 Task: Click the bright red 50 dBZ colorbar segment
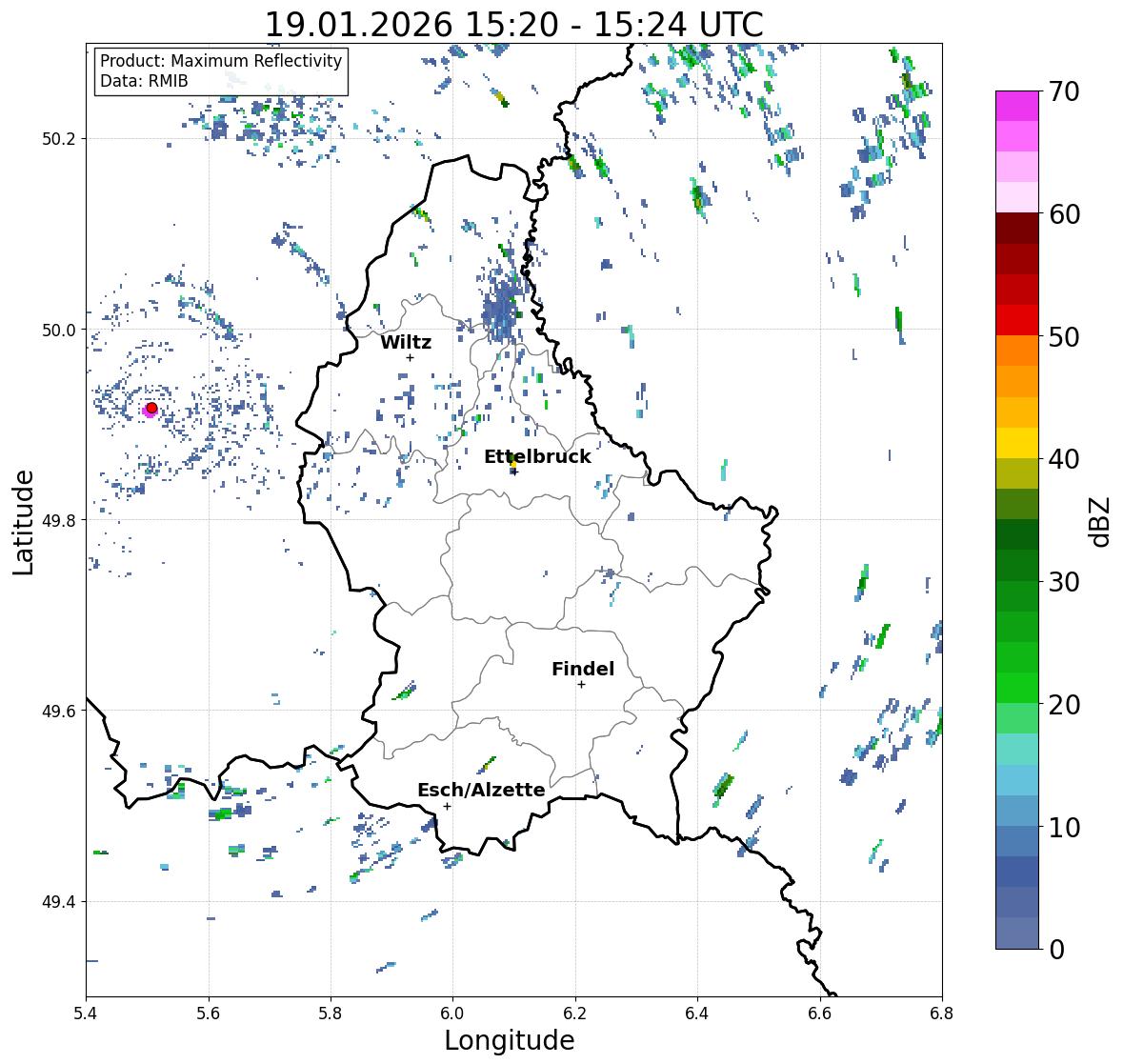1017,321
